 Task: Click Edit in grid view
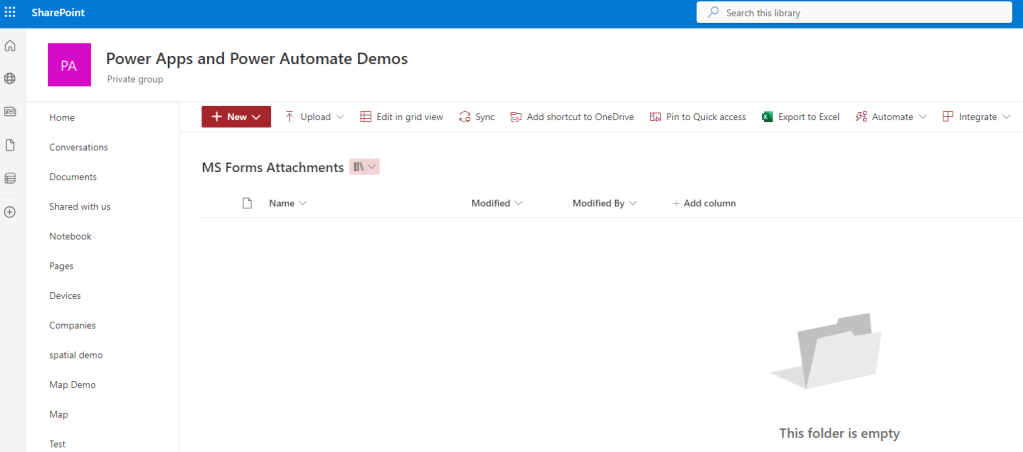[x=401, y=117]
